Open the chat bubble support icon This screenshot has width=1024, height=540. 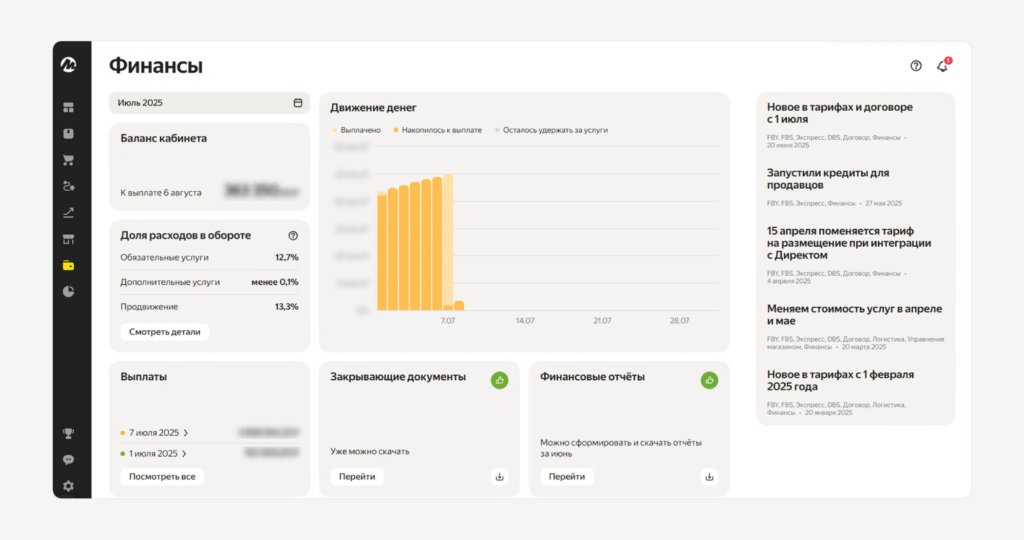click(x=69, y=460)
